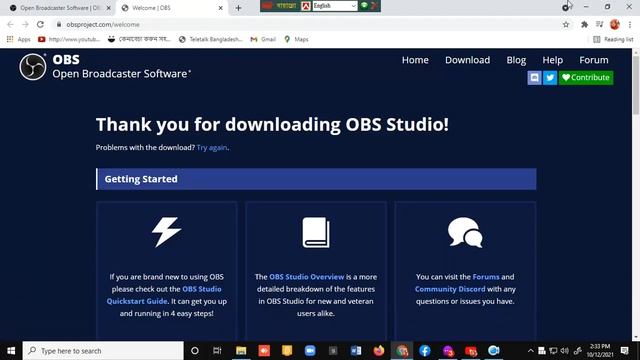The width and height of the screenshot is (640, 360).
Task: Open the OBS Studio Overview link
Action: click(x=307, y=277)
